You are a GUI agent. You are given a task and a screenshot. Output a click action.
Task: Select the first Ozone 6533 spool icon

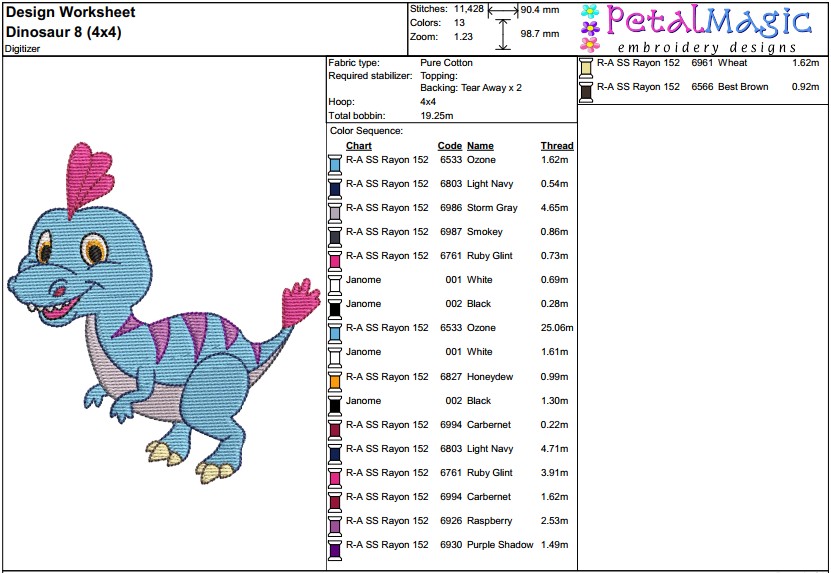click(x=334, y=164)
